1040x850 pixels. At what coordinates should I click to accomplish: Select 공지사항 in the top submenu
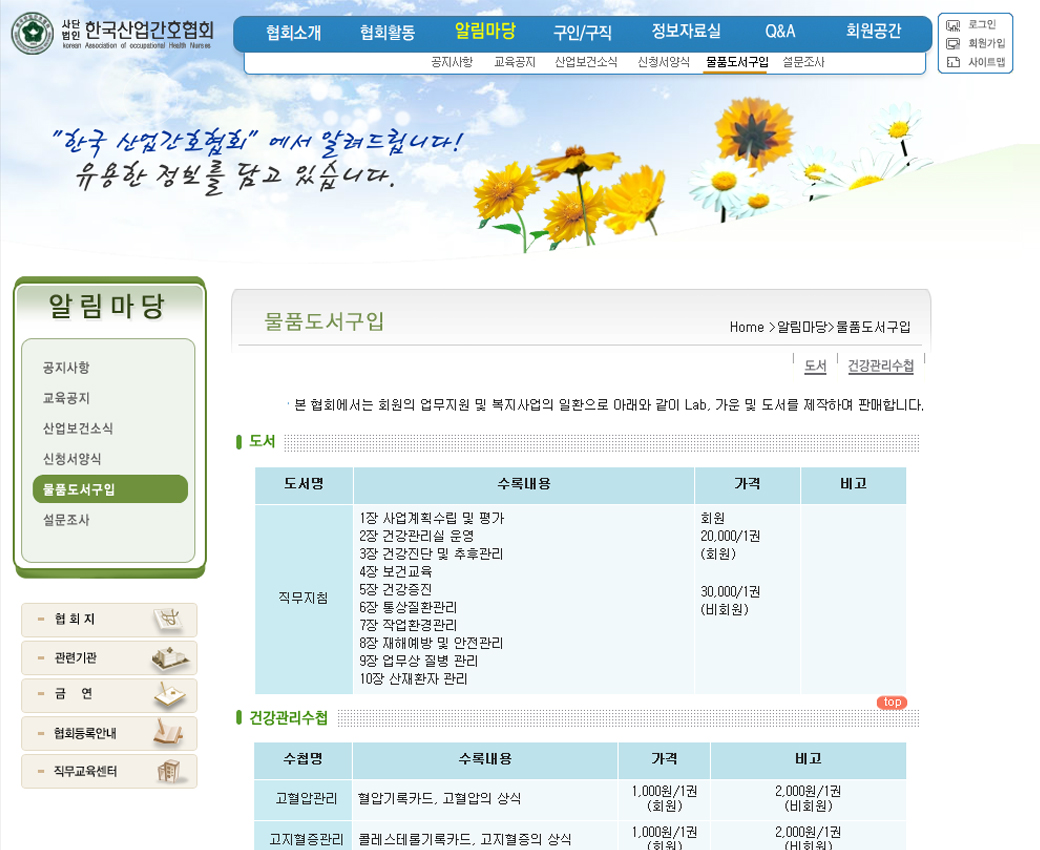click(x=452, y=62)
